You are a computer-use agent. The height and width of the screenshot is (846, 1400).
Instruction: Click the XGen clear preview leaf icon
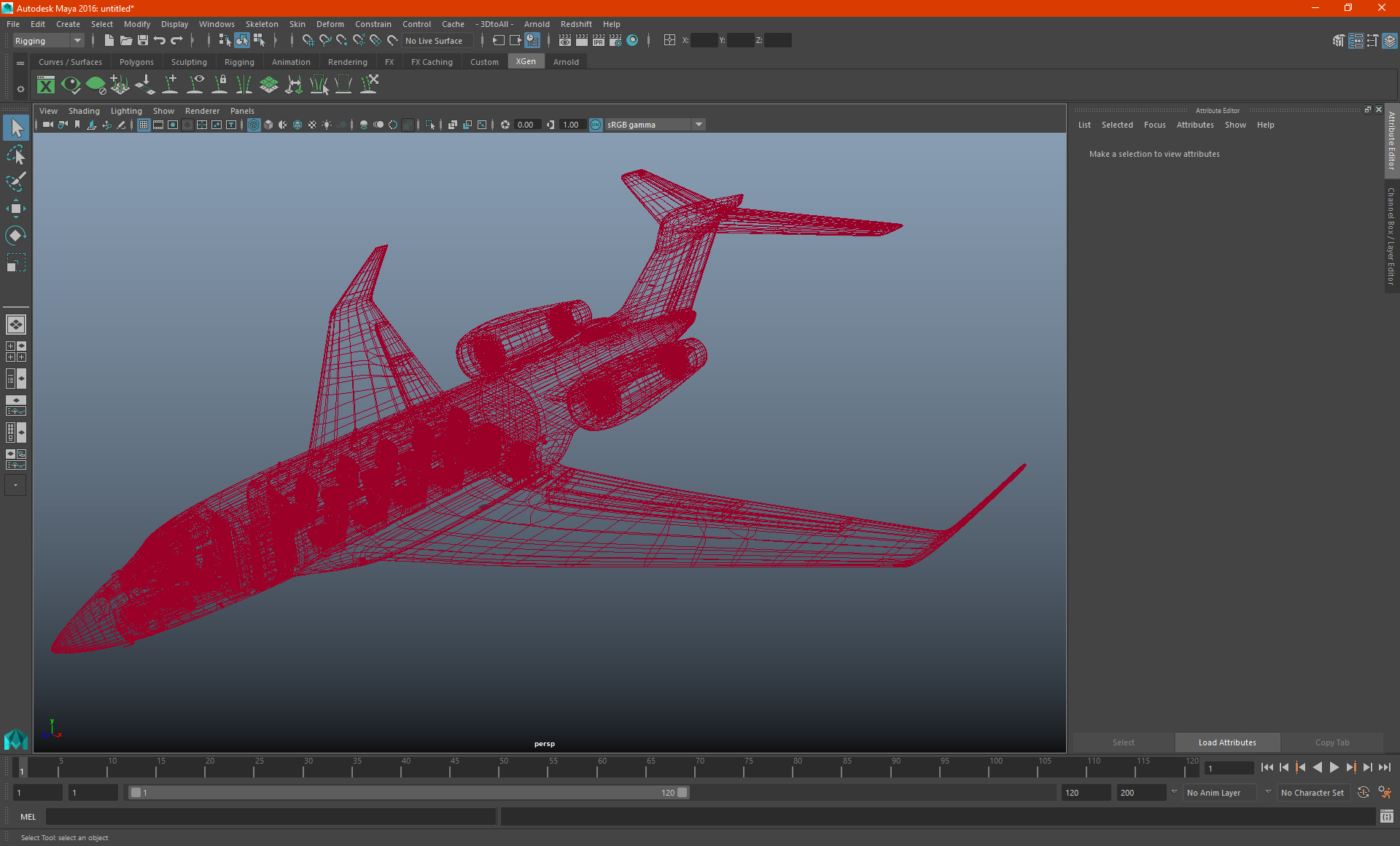click(x=96, y=85)
